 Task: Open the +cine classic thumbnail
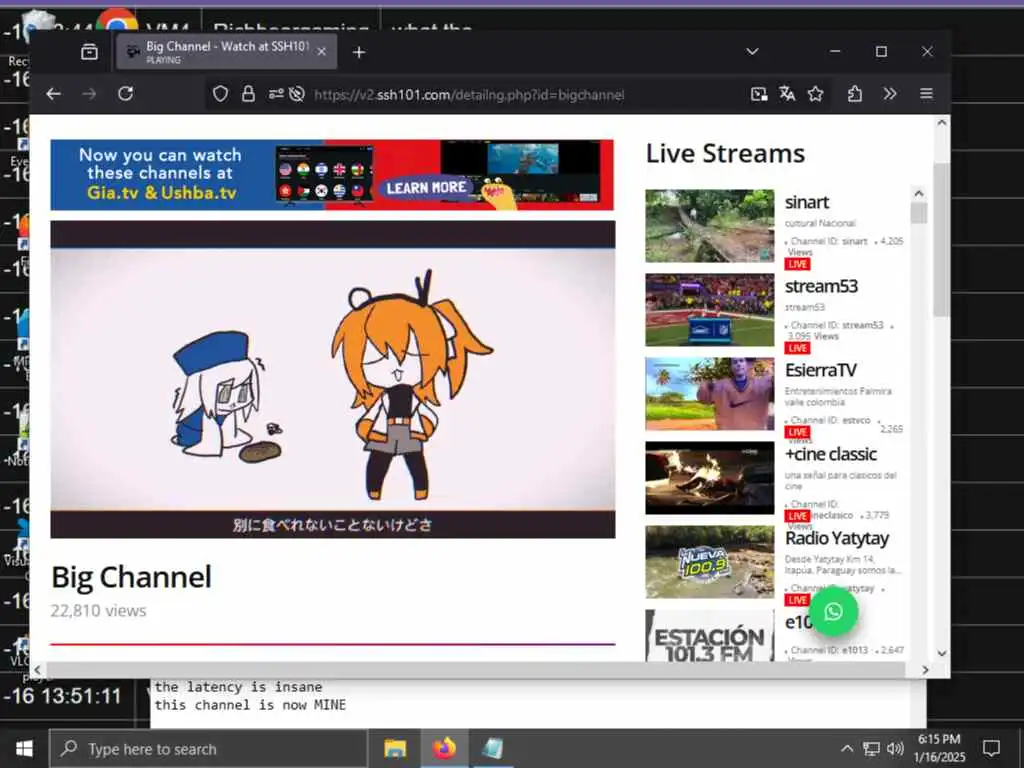(710, 478)
